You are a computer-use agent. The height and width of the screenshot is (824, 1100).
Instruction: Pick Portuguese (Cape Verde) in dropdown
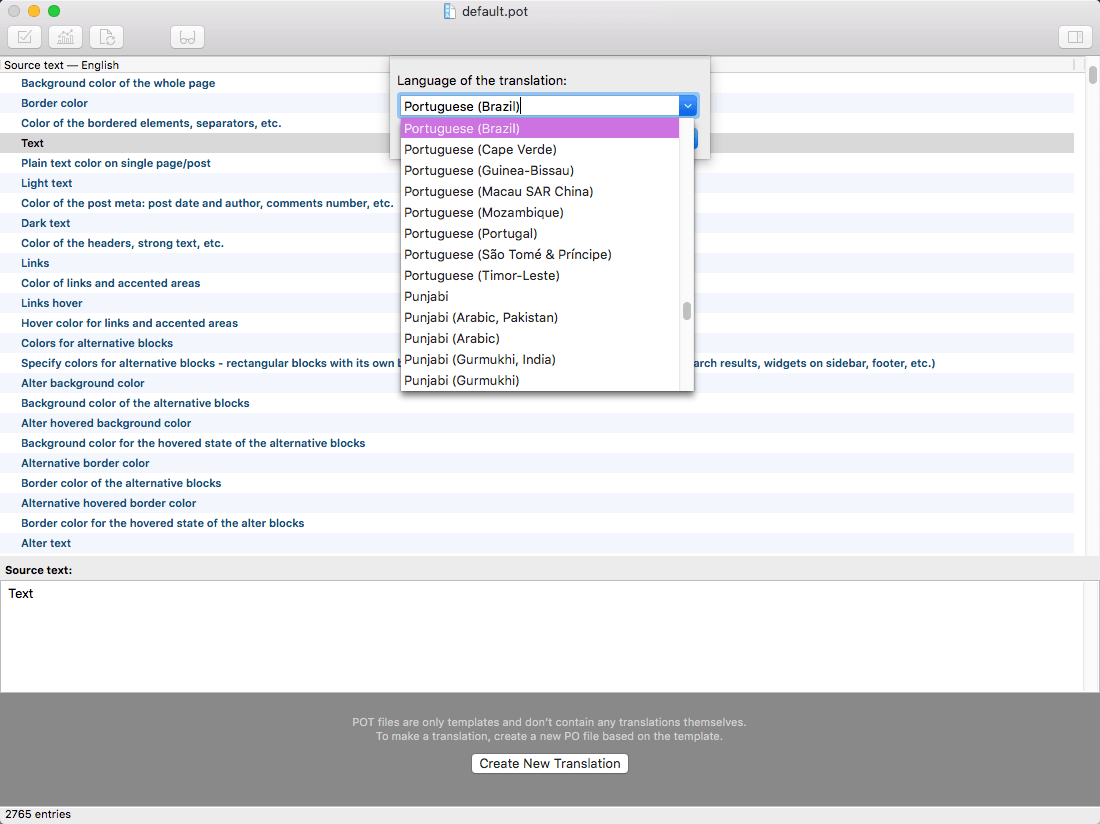[x=480, y=149]
